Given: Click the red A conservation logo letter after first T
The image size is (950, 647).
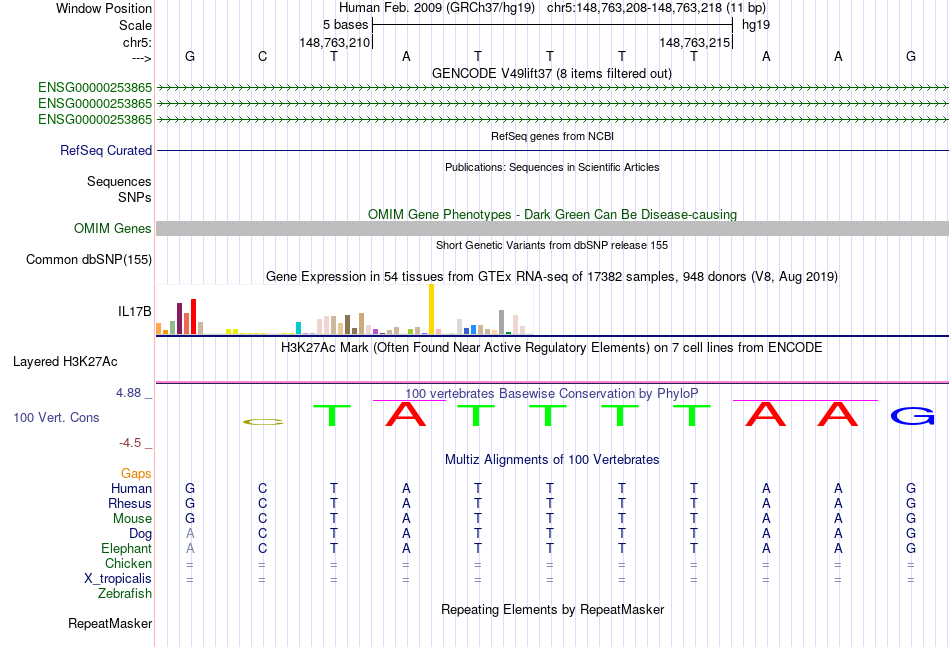Looking at the screenshot, I should tap(406, 414).
